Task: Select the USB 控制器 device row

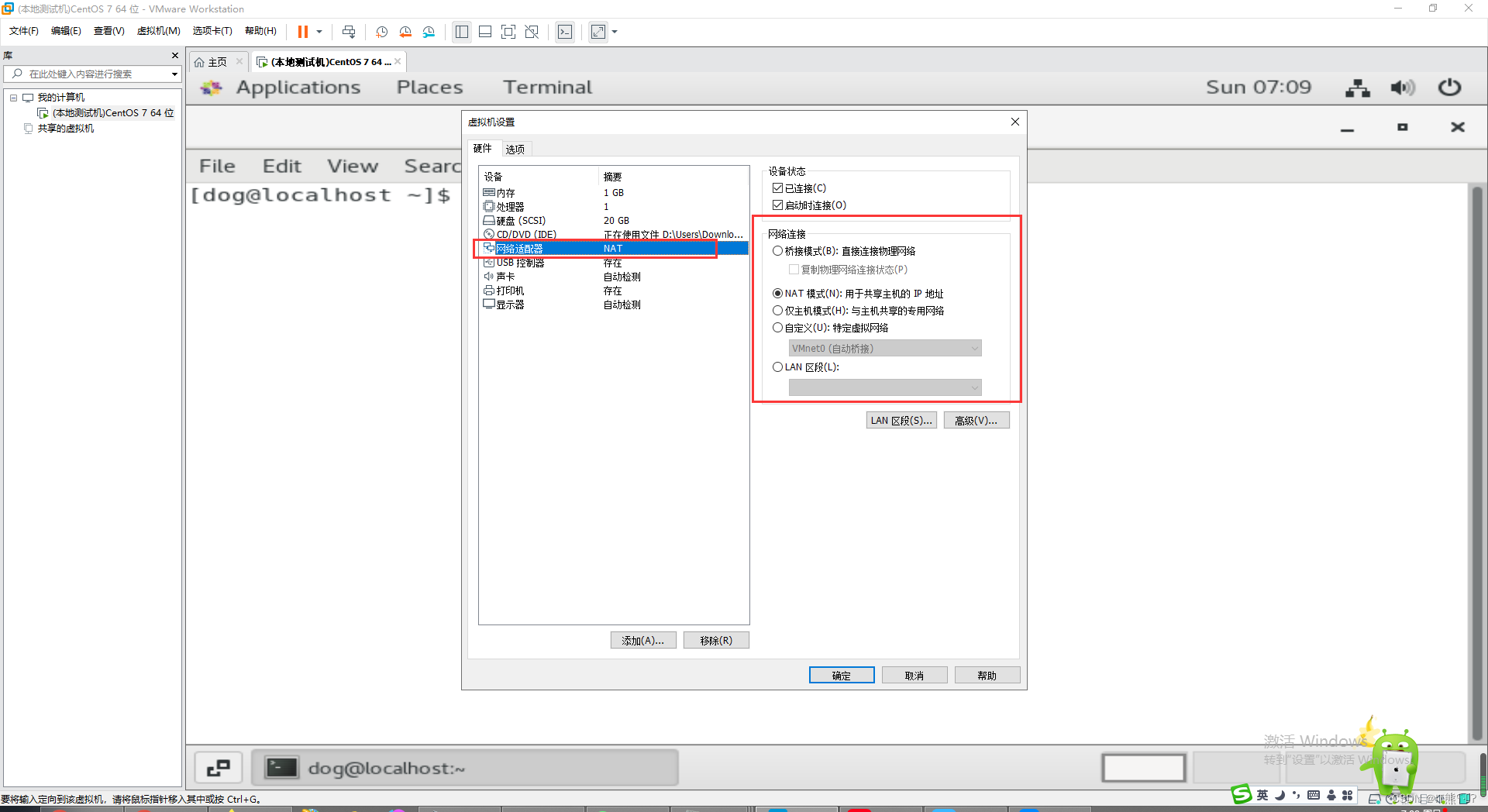Action: (613, 263)
